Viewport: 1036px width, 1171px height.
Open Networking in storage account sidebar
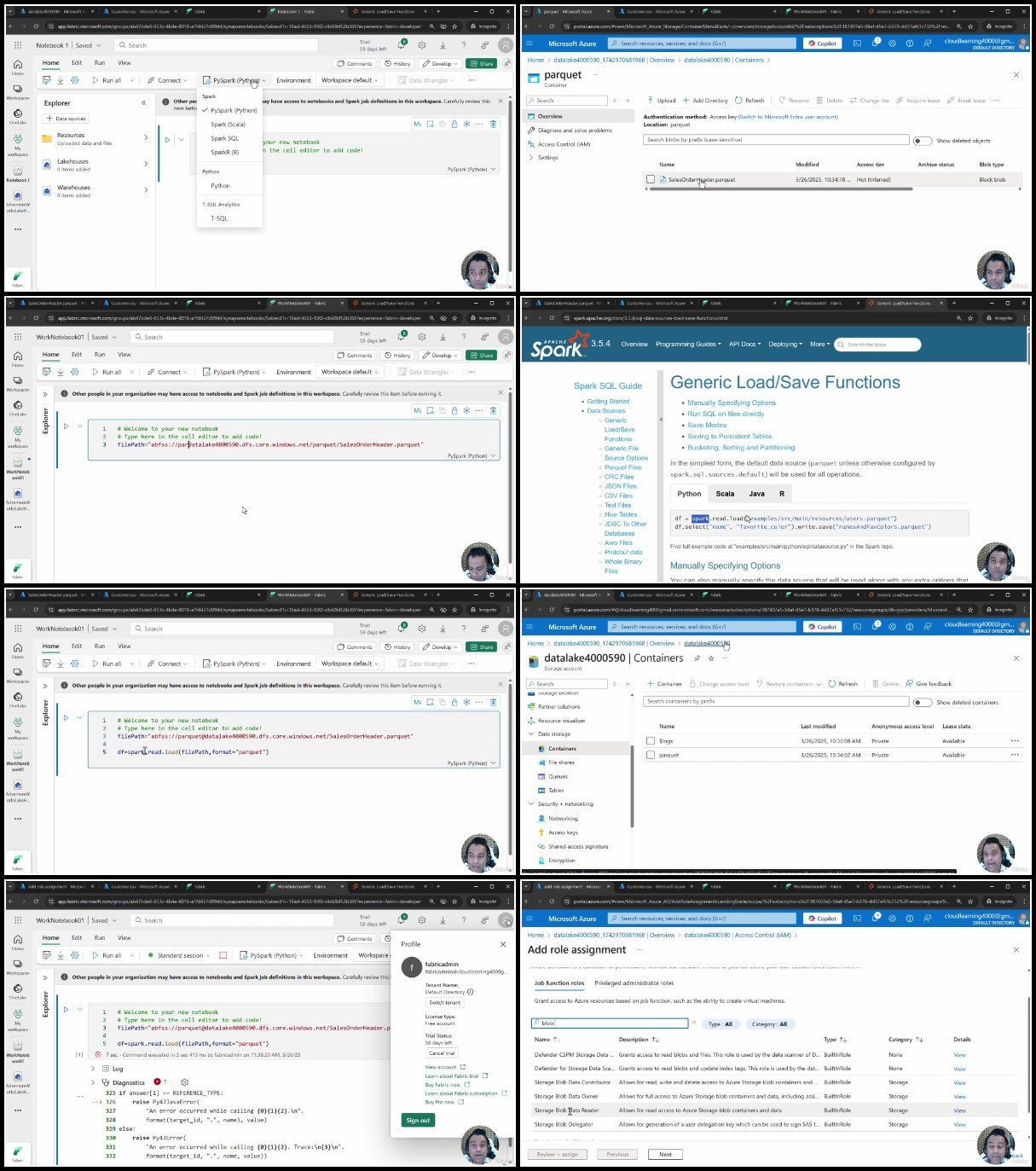(x=563, y=819)
